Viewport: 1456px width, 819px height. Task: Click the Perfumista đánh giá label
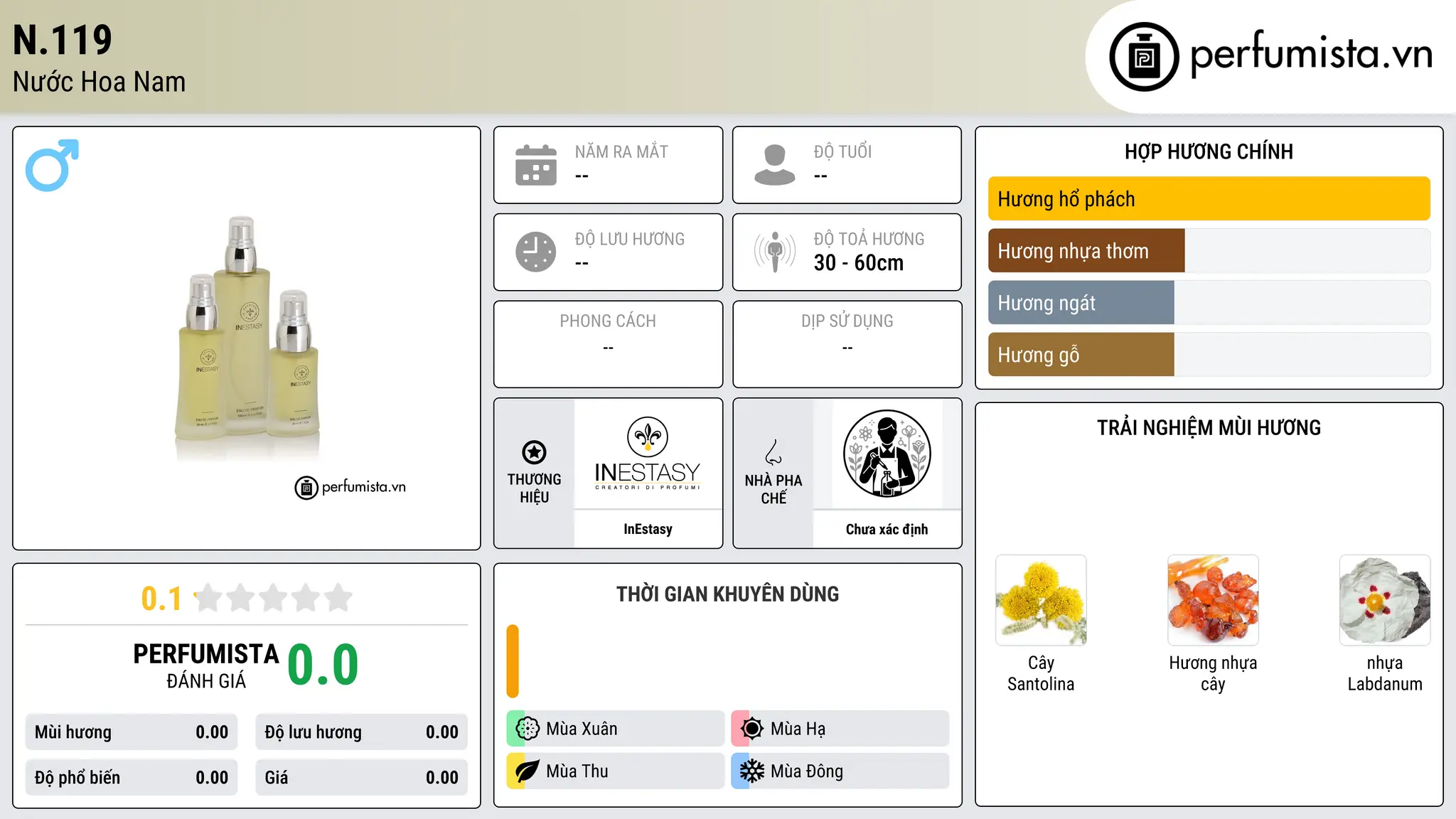click(x=205, y=666)
